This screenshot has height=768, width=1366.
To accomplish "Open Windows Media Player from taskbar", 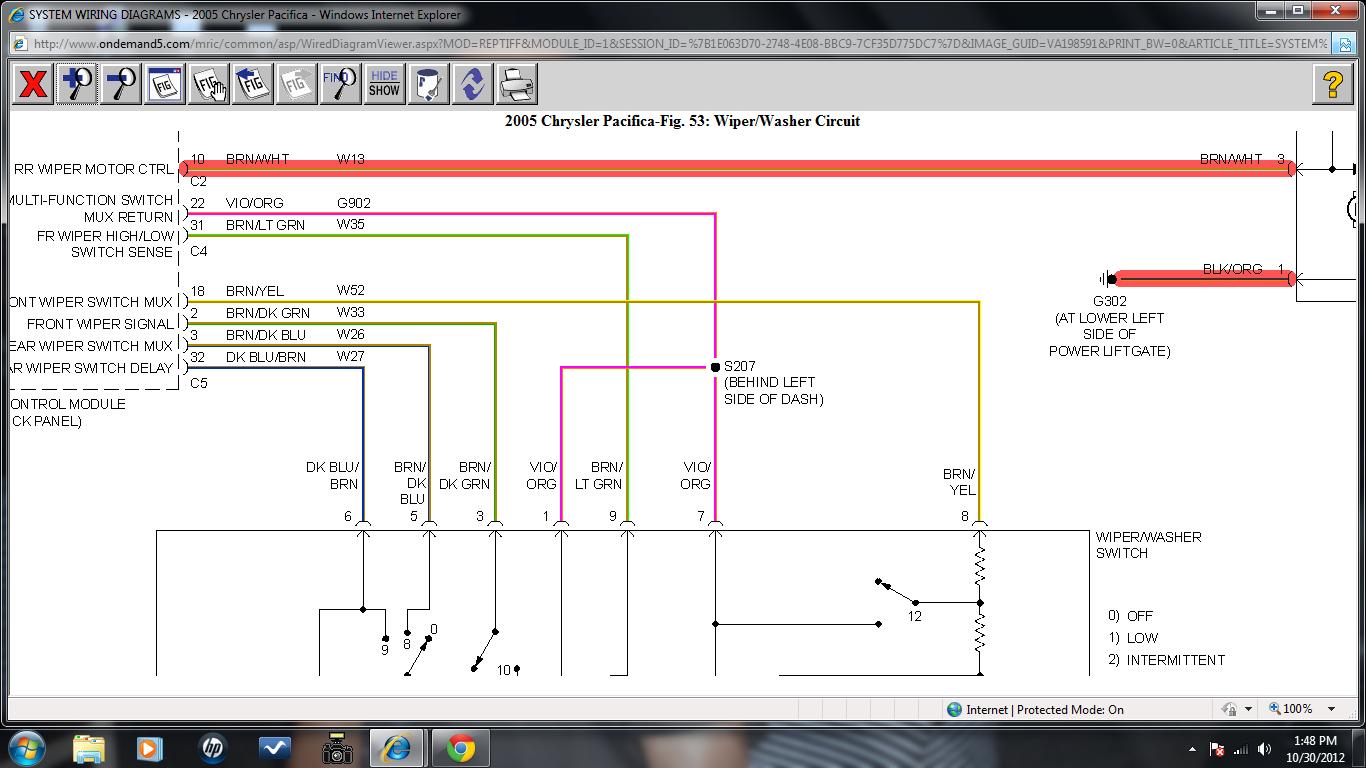I will (149, 748).
